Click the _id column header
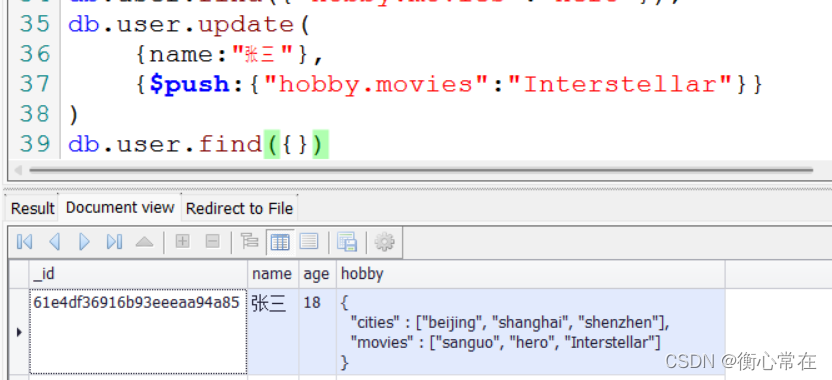 [138, 274]
